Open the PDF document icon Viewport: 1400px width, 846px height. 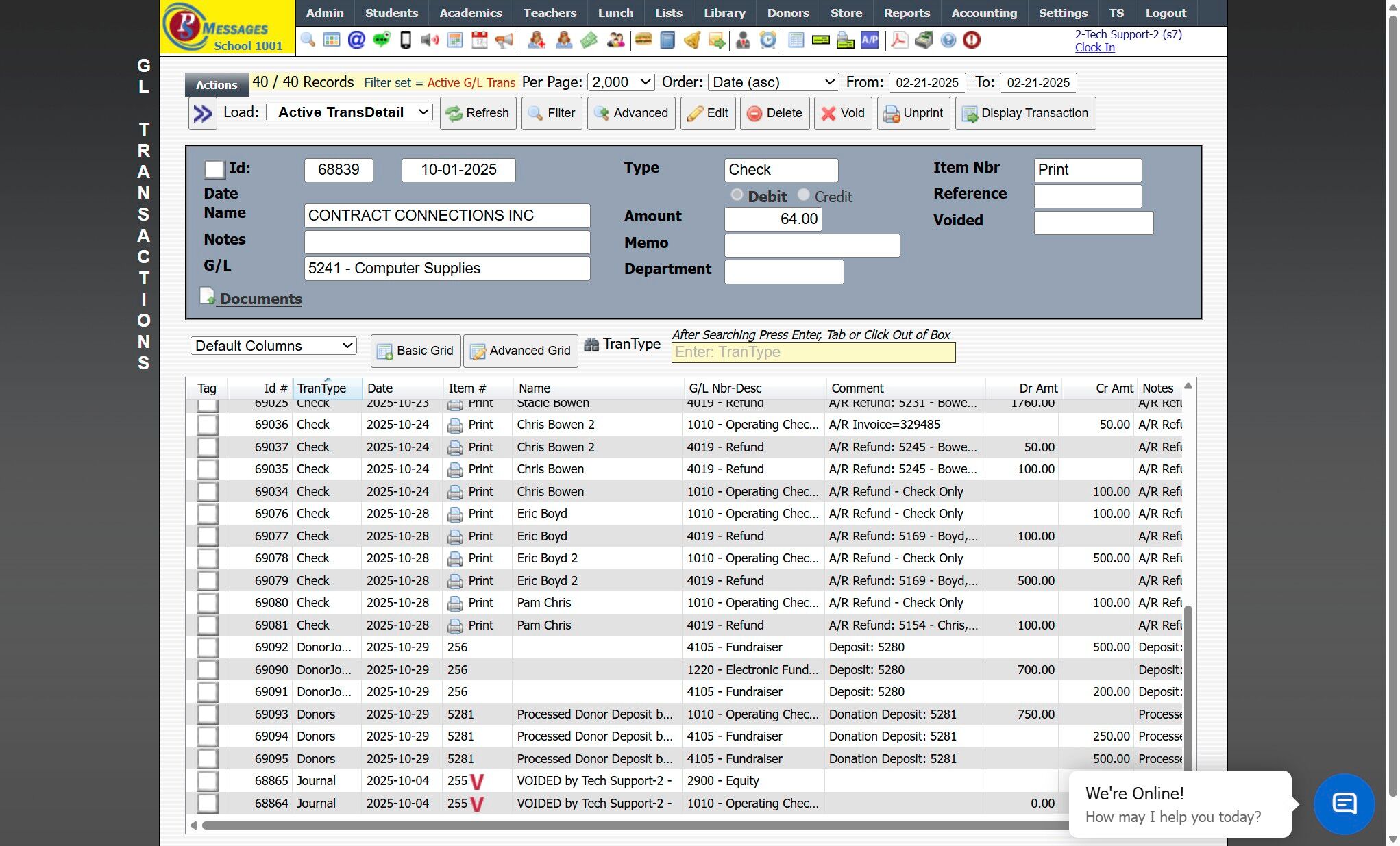coord(899,40)
